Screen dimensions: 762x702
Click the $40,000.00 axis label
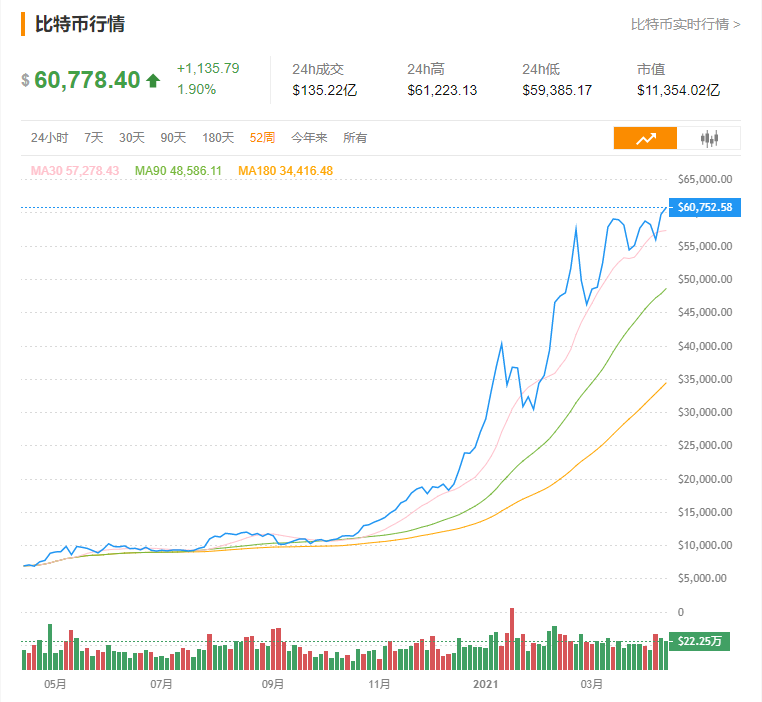tap(705, 346)
